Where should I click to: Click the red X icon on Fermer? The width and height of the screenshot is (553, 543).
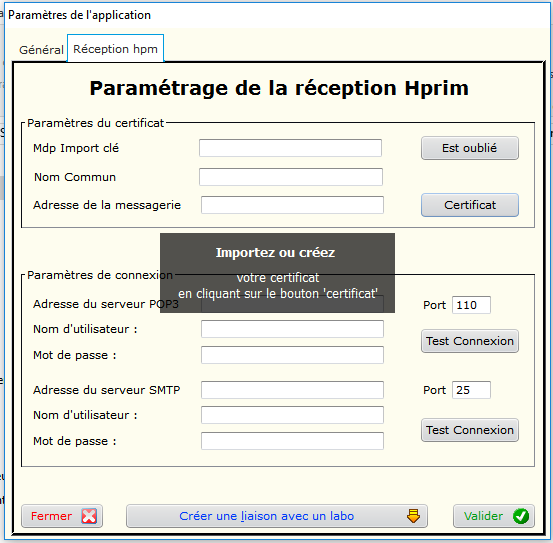pos(89,516)
